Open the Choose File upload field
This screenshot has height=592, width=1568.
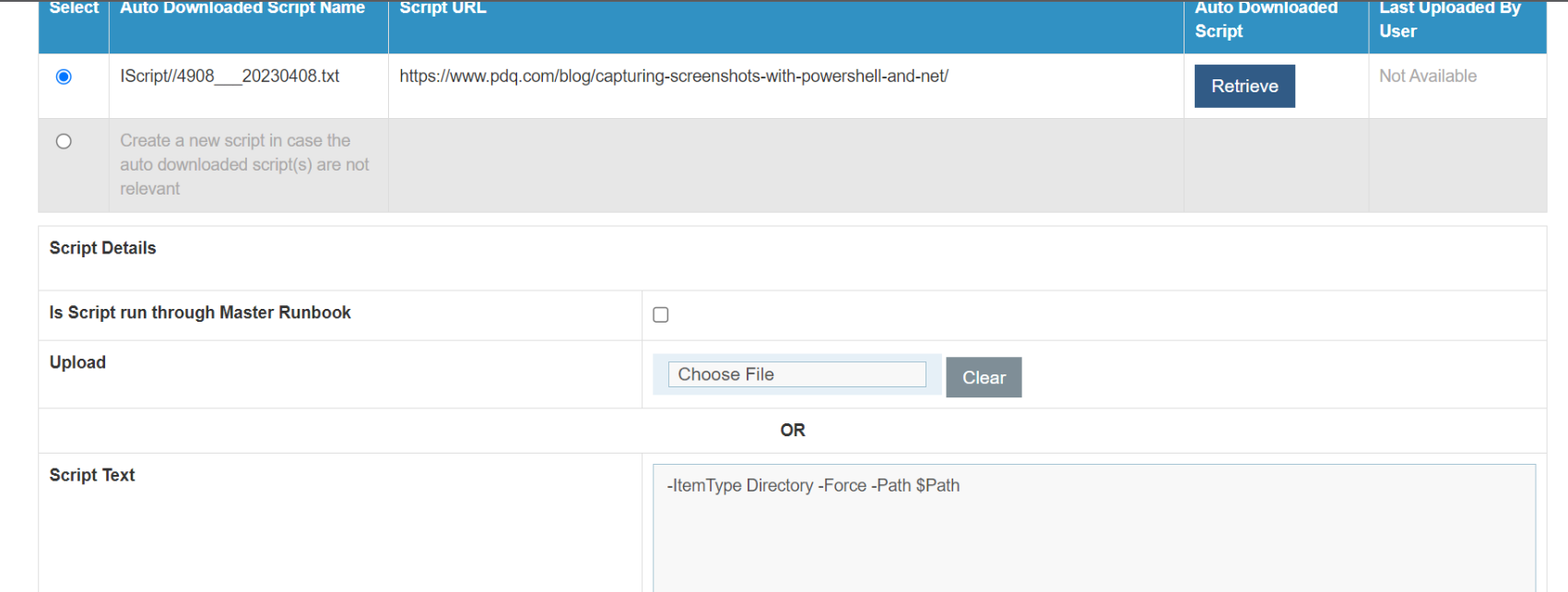[796, 374]
